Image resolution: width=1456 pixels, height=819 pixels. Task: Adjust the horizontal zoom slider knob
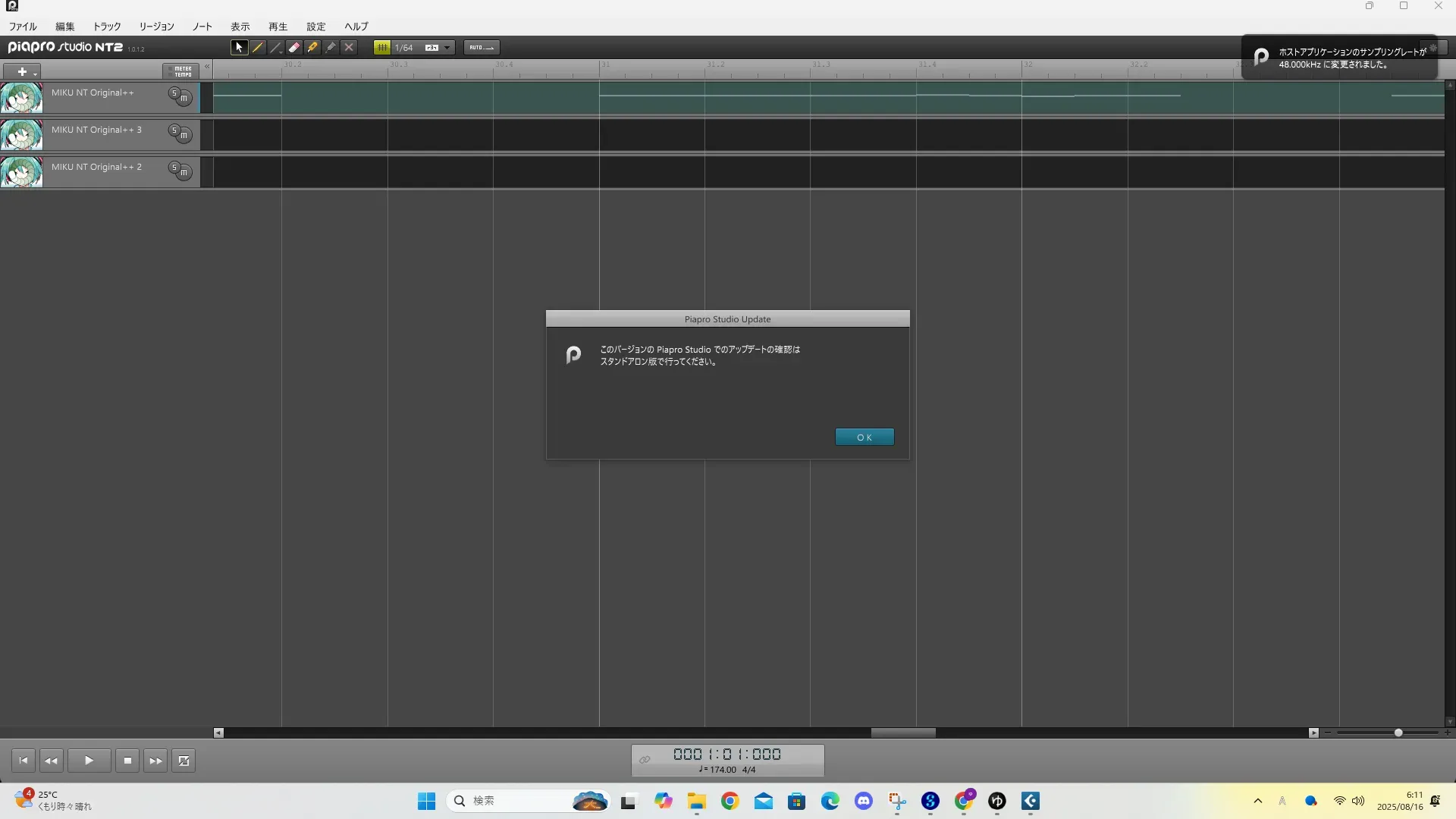point(1398,733)
